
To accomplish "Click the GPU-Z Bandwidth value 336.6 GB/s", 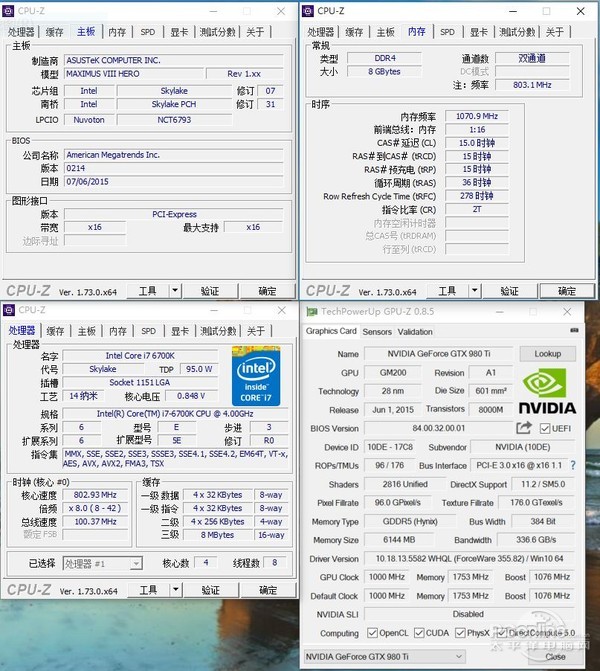I will coord(536,540).
